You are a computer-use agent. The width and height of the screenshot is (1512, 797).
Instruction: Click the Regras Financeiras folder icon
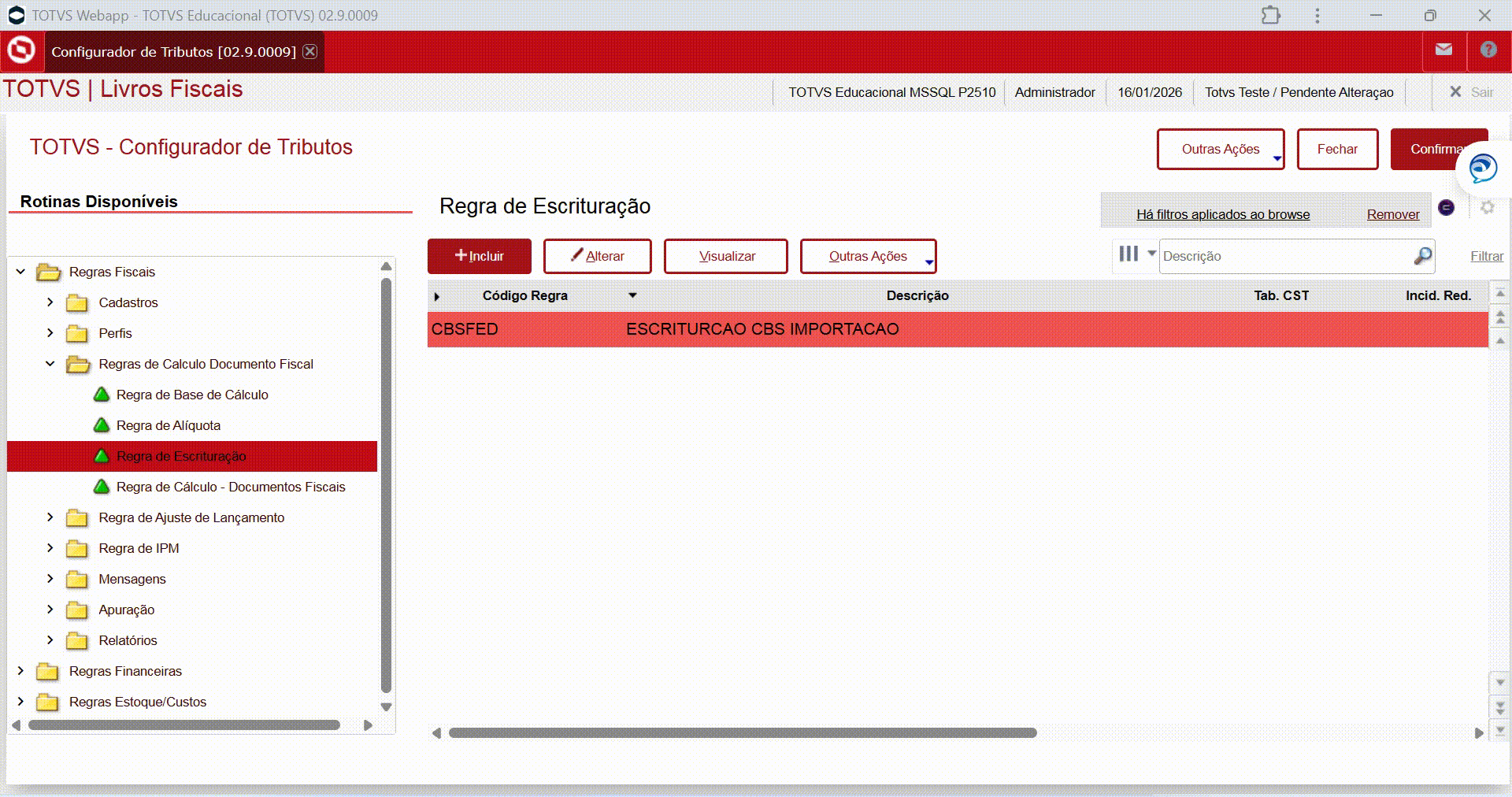[x=48, y=672]
